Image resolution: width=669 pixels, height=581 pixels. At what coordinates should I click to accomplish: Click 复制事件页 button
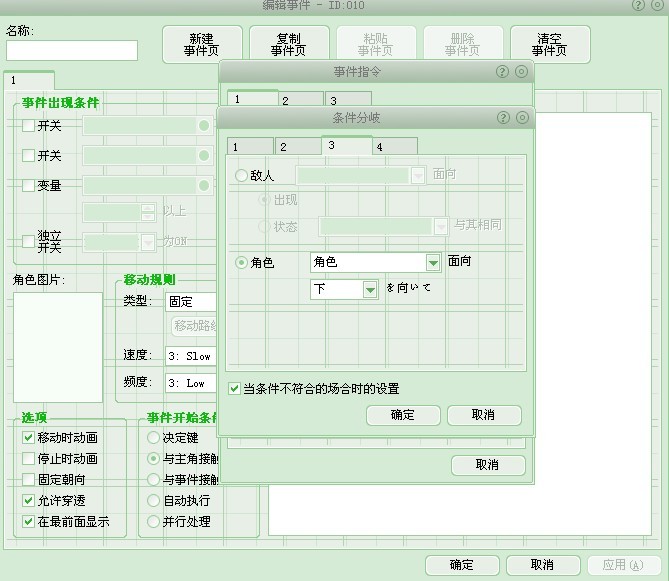(x=289, y=44)
